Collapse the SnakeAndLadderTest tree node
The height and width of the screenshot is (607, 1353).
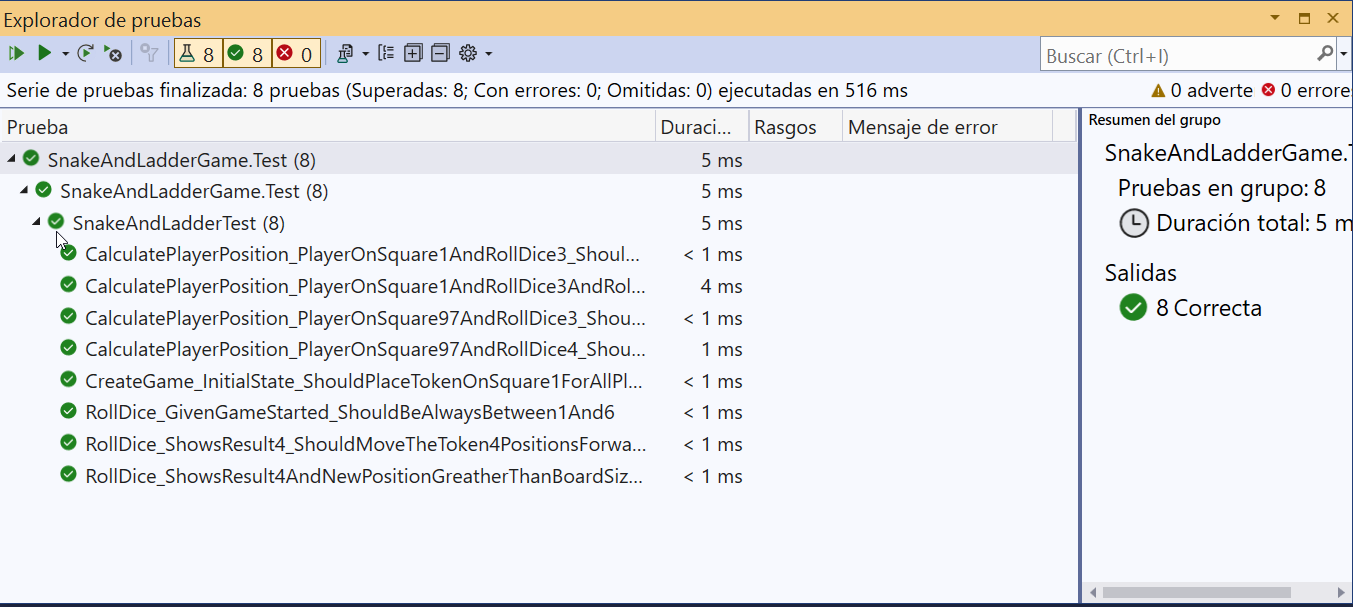[x=36, y=222]
